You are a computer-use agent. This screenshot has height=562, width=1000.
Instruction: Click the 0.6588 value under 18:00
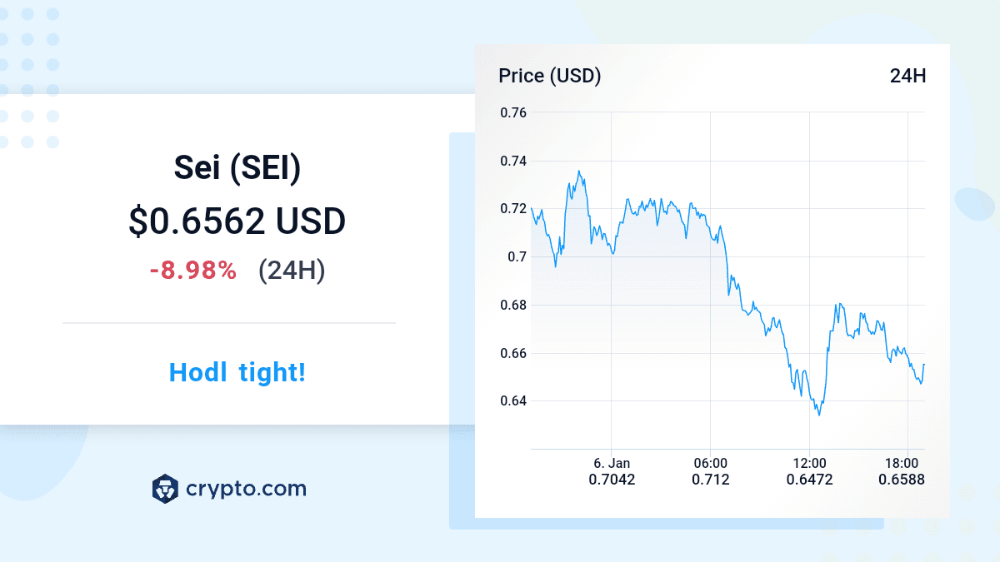click(x=902, y=480)
